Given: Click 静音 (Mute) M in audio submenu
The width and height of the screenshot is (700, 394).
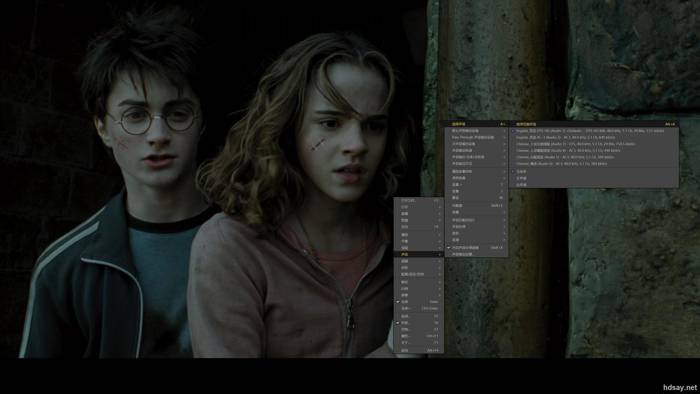Looking at the screenshot, I should (476, 198).
